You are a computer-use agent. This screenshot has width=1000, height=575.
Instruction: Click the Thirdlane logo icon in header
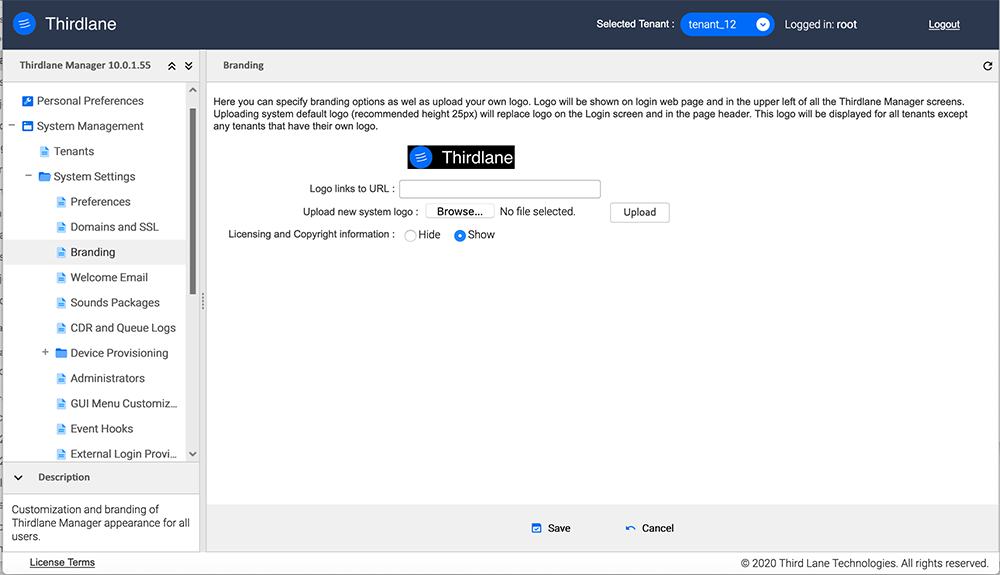[24, 24]
